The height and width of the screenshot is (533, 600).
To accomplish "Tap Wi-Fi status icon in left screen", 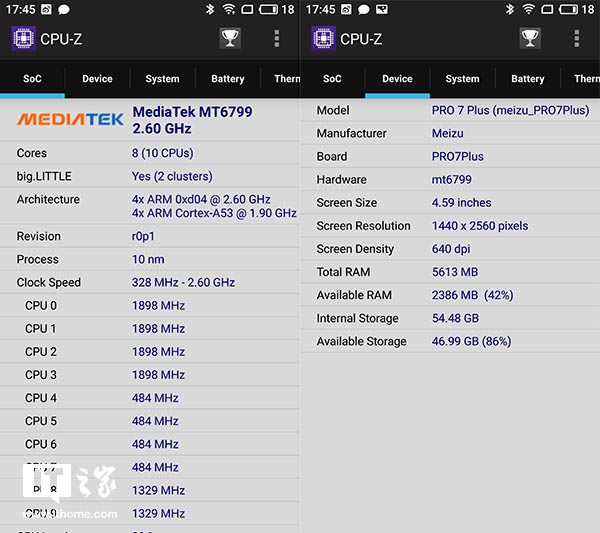I will (x=229, y=9).
